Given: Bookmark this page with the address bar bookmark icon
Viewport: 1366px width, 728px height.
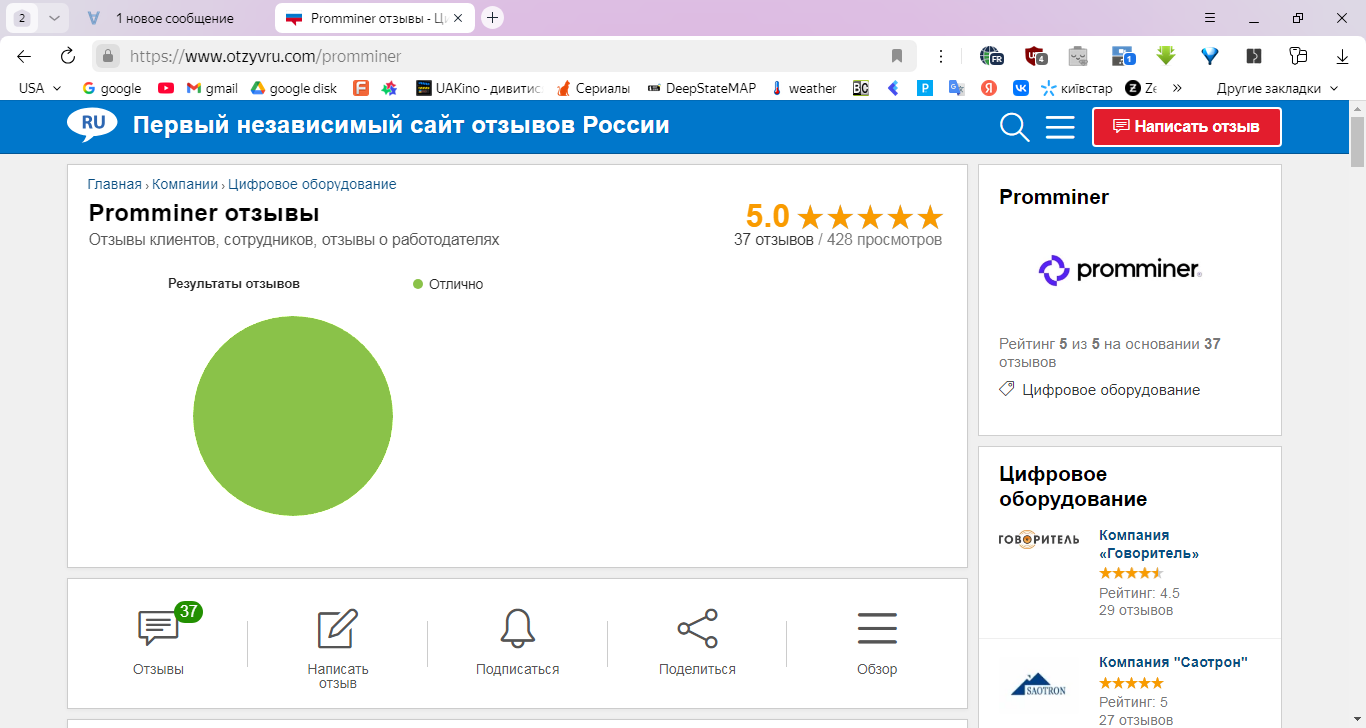Looking at the screenshot, I should (x=897, y=56).
